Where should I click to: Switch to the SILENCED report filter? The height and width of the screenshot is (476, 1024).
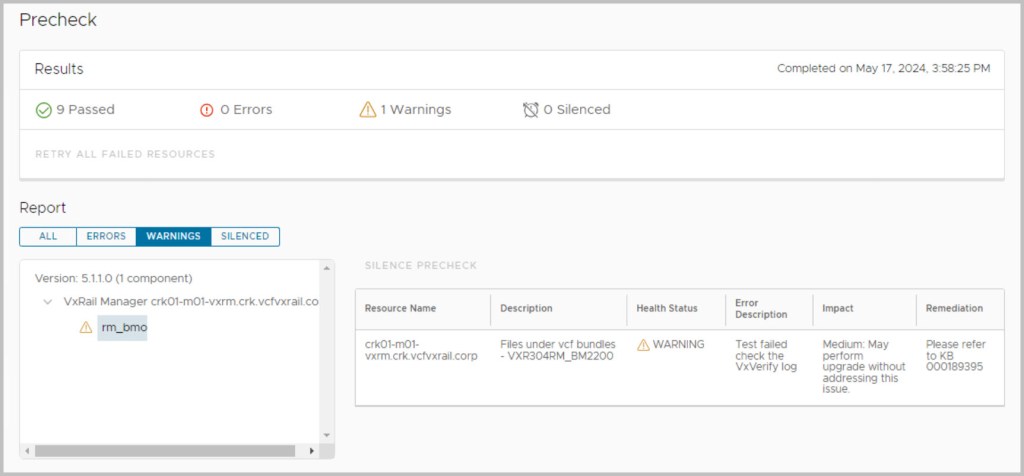[x=245, y=237]
